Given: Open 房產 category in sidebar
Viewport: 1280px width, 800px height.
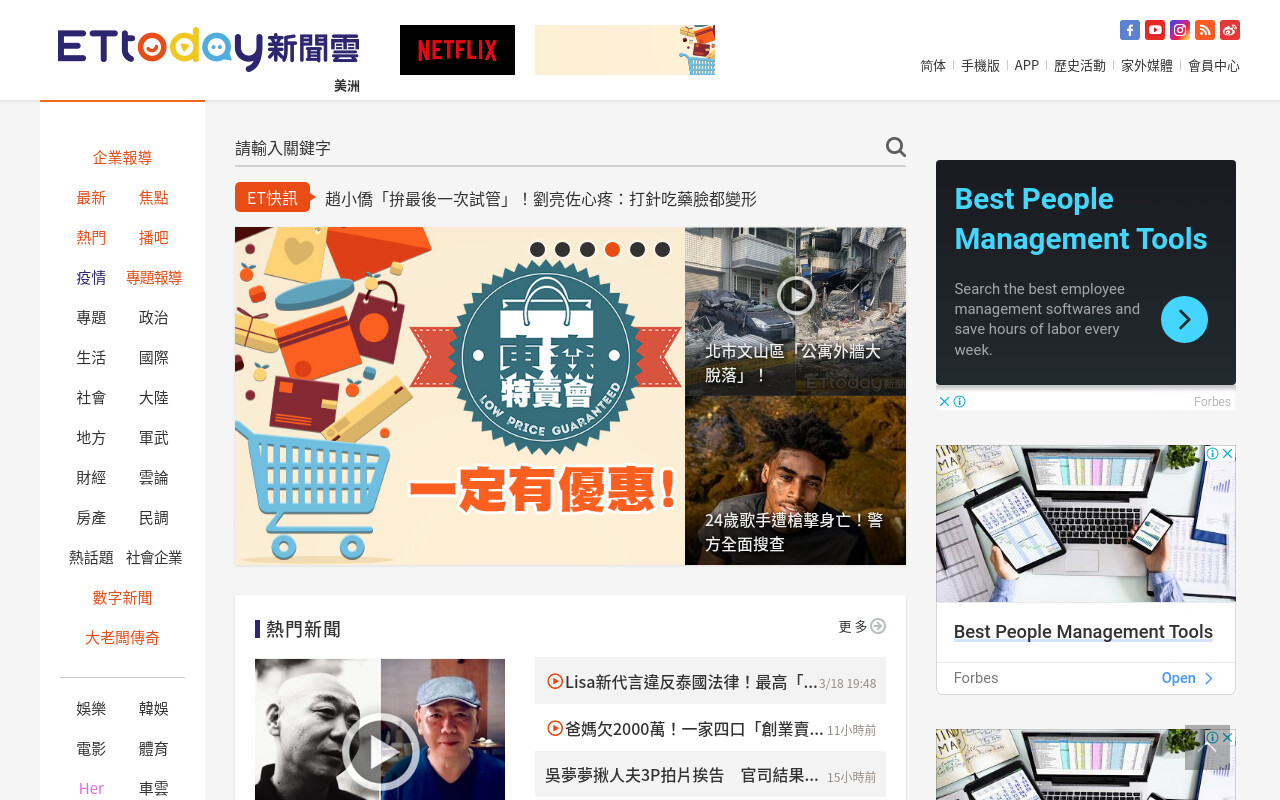Looking at the screenshot, I should click(x=91, y=518).
